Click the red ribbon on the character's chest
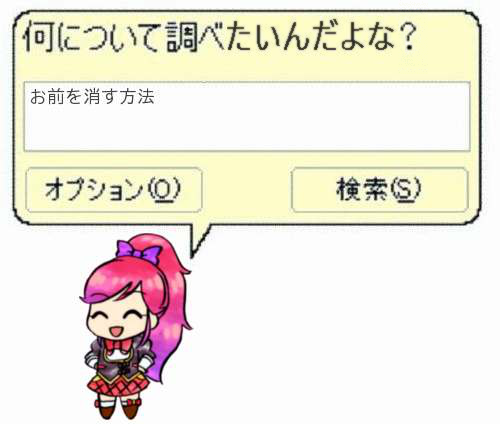The width and height of the screenshot is (500, 424). (x=118, y=345)
